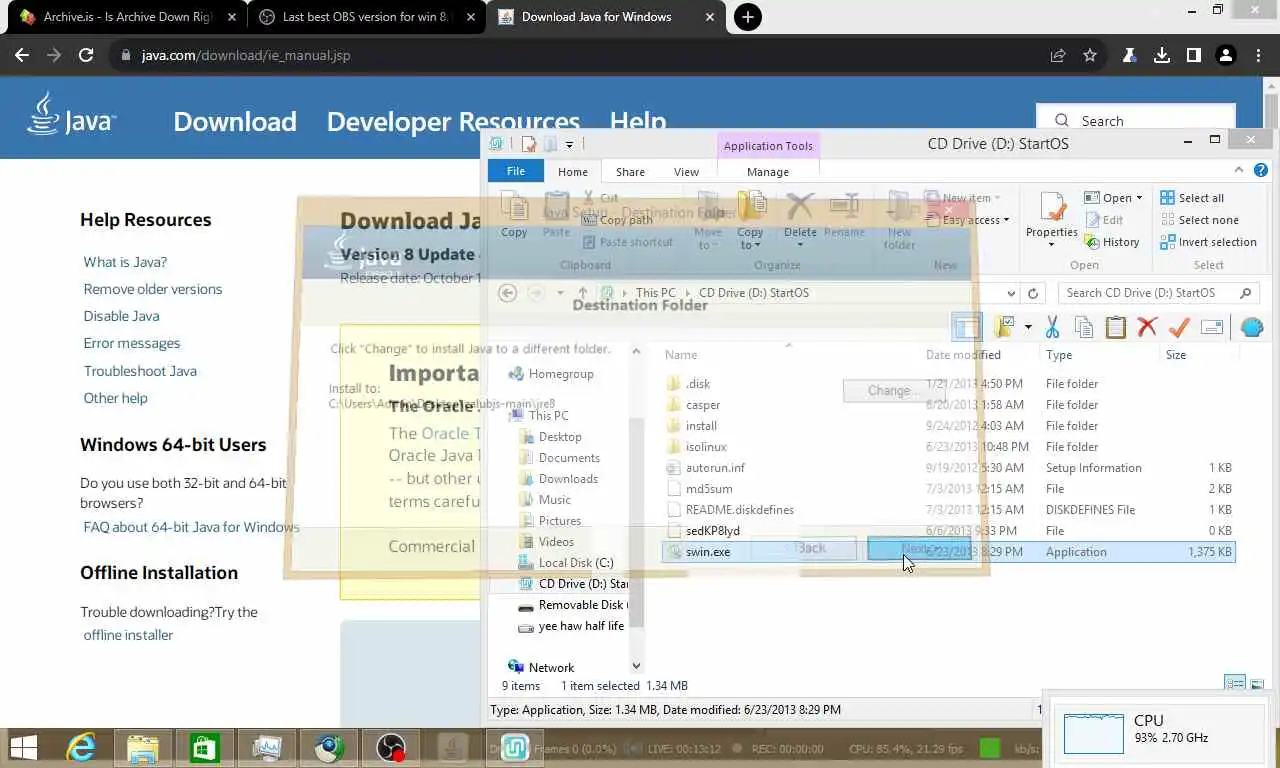
Task: Click the 'Search CD Drive (D:) StartOS' box
Action: tap(1158, 293)
